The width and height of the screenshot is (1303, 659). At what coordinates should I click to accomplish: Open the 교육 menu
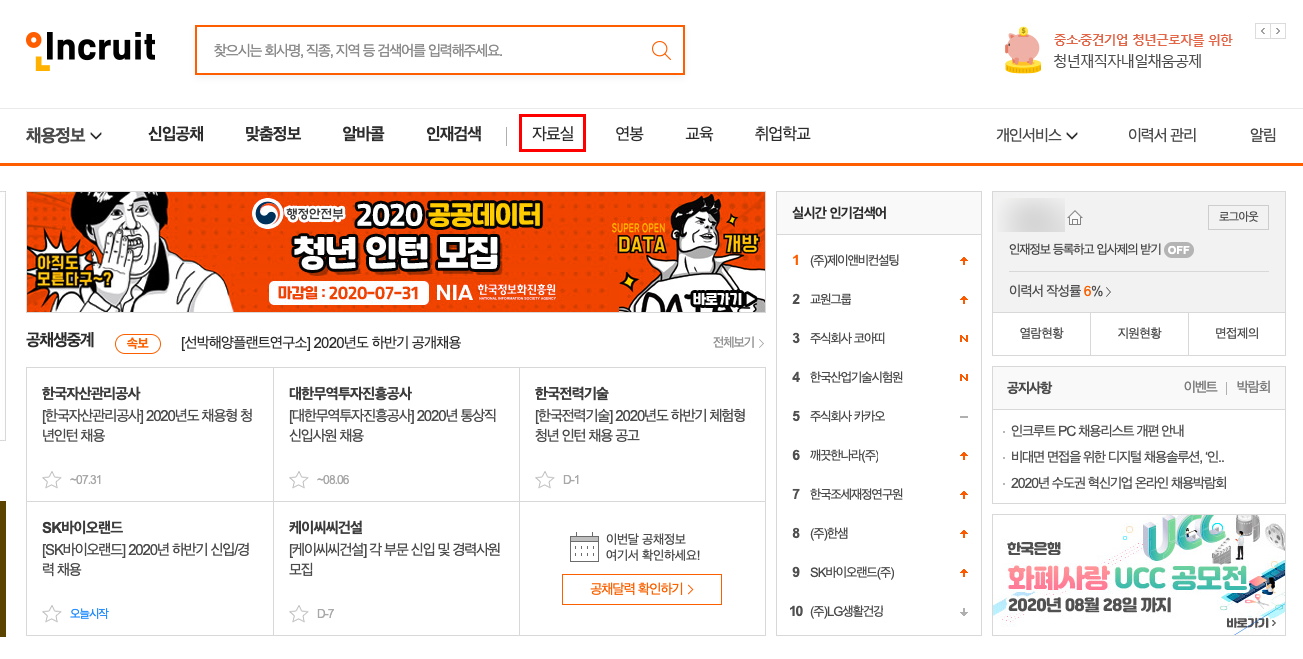click(x=699, y=134)
